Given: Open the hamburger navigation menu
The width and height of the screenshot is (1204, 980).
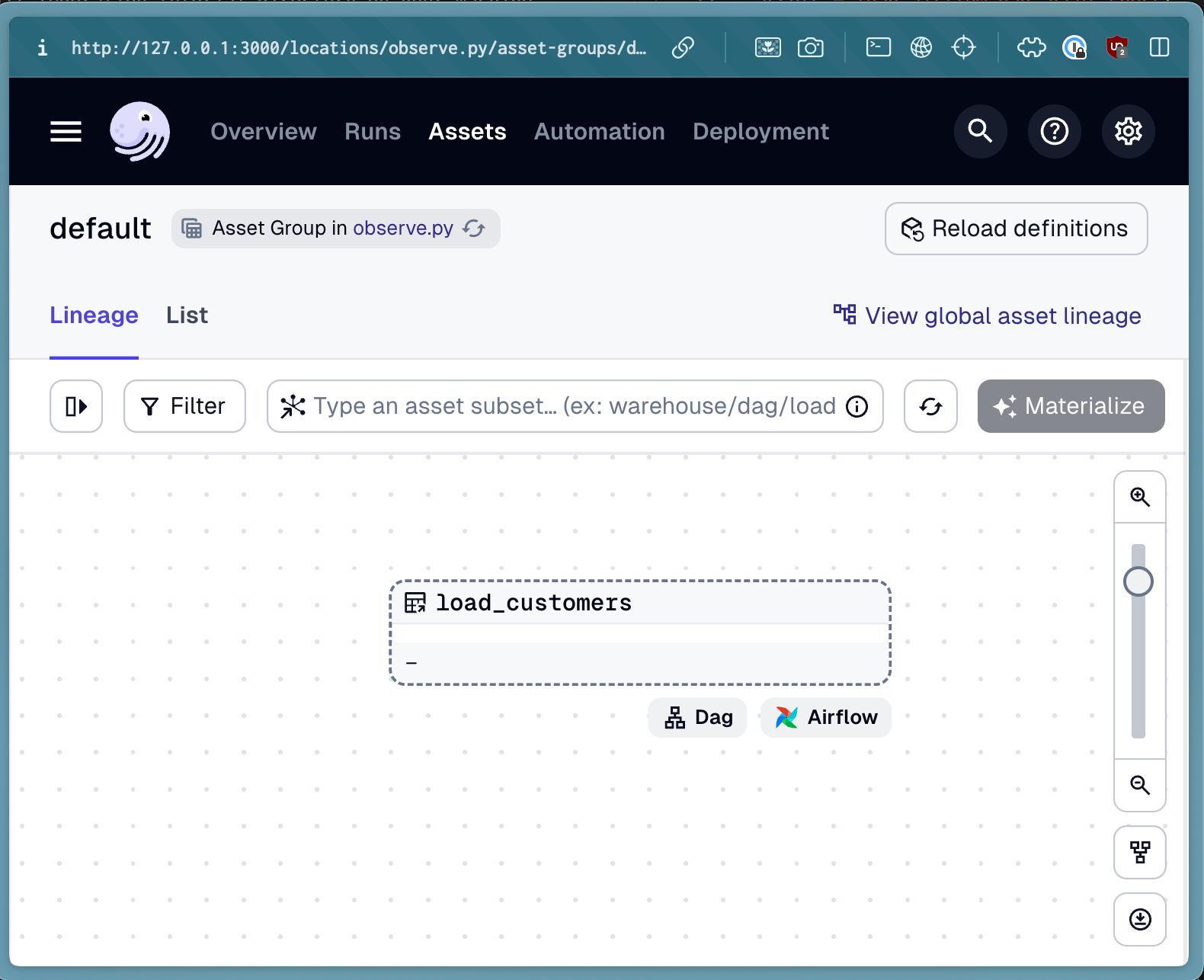Looking at the screenshot, I should coord(66,132).
